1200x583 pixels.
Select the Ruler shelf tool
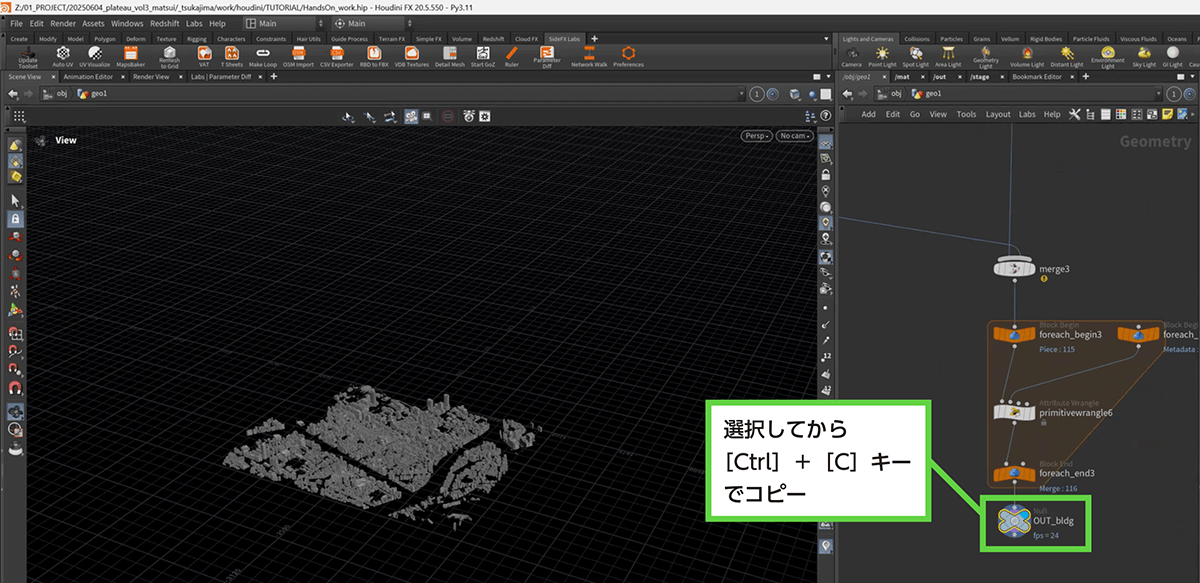(511, 55)
